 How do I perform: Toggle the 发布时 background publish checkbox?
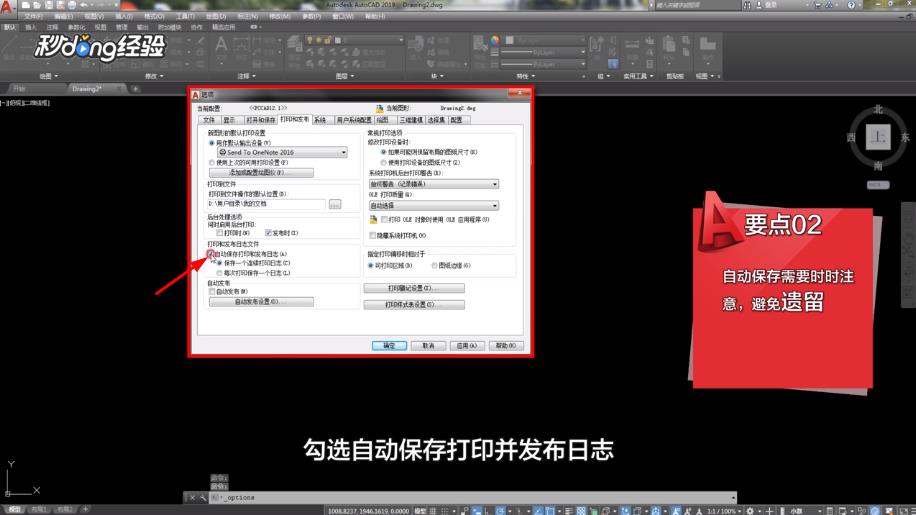(x=268, y=233)
